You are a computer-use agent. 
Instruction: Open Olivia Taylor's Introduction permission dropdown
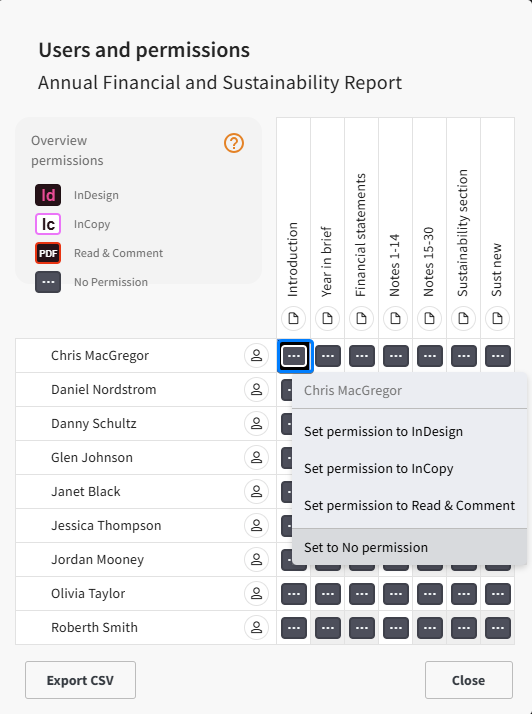point(294,594)
